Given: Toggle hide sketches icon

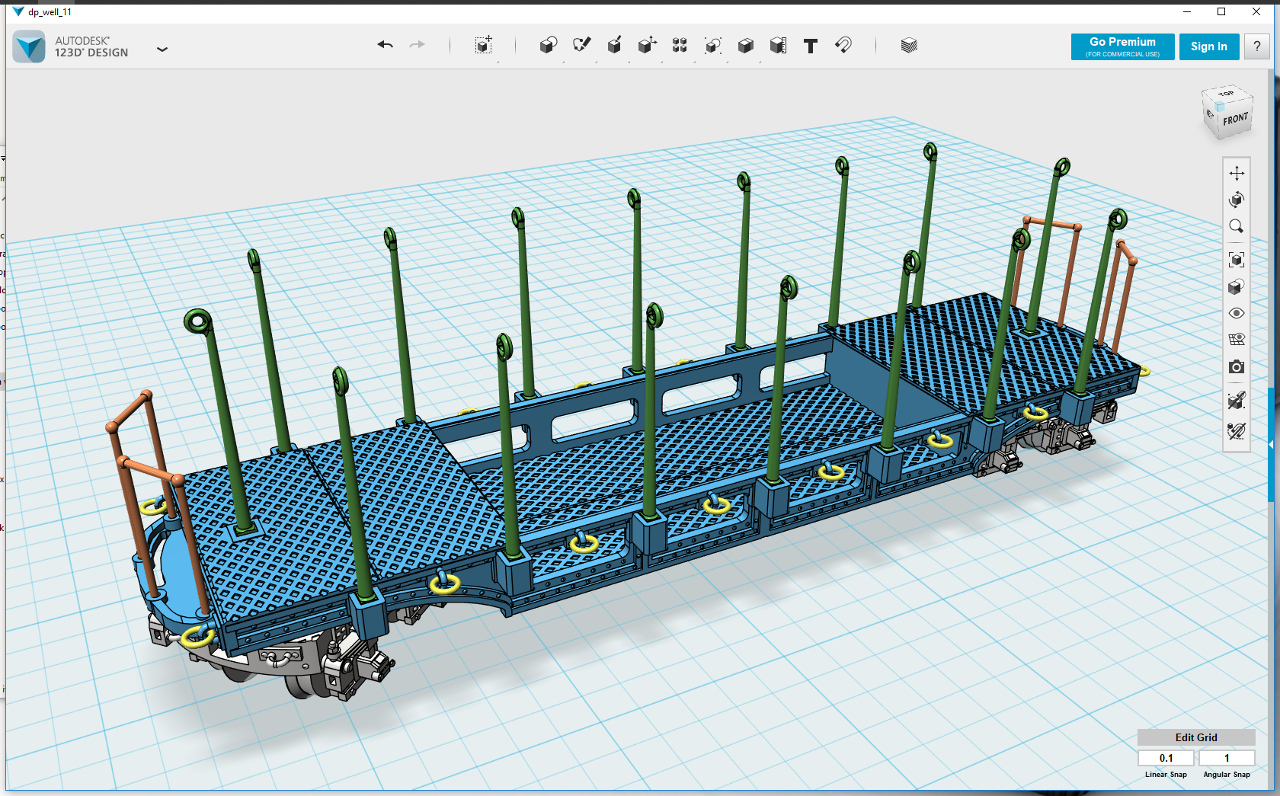Looking at the screenshot, I should click(1237, 431).
